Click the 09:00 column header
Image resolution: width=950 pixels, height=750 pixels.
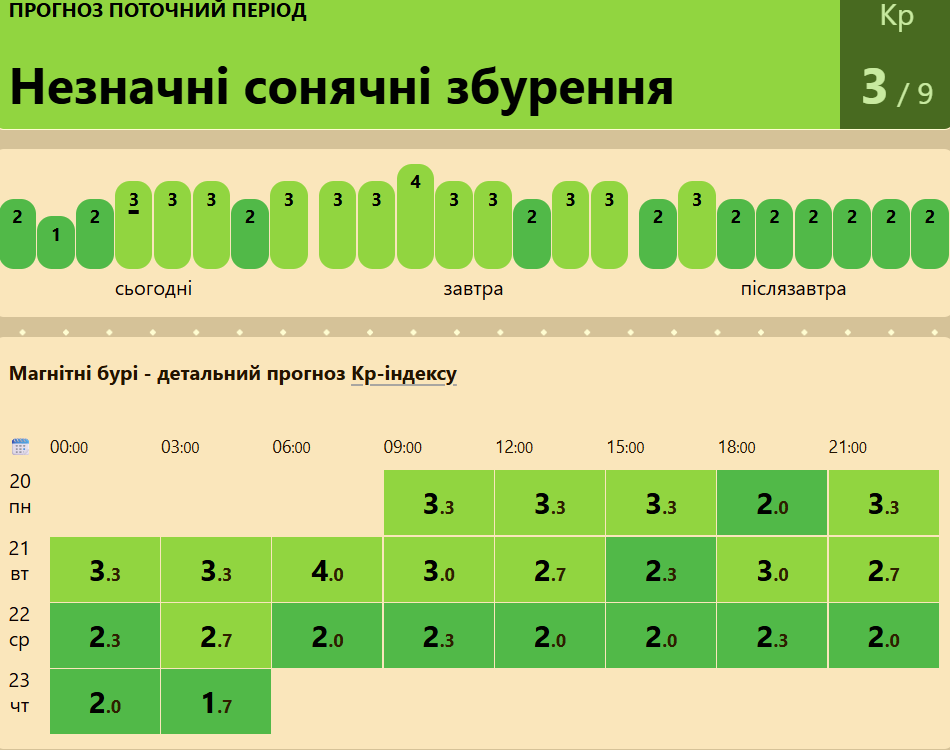click(x=402, y=448)
